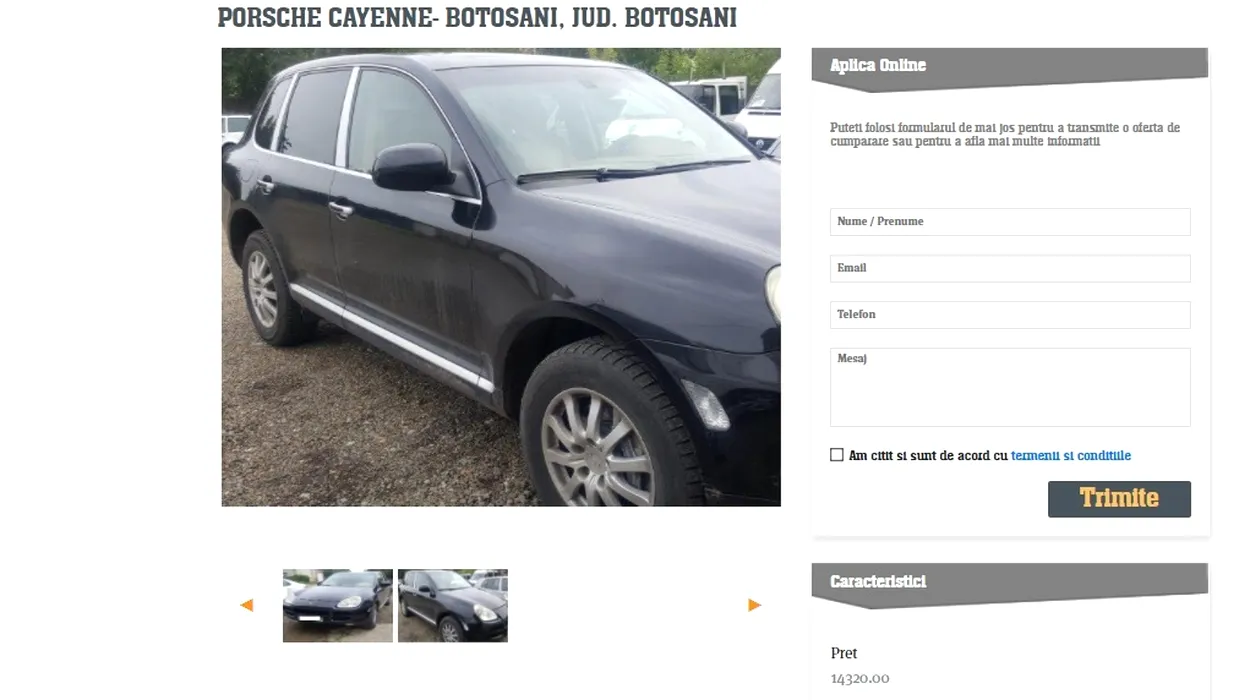Submit the form with Trimite
This screenshot has height=700, width=1239.
1119,499
